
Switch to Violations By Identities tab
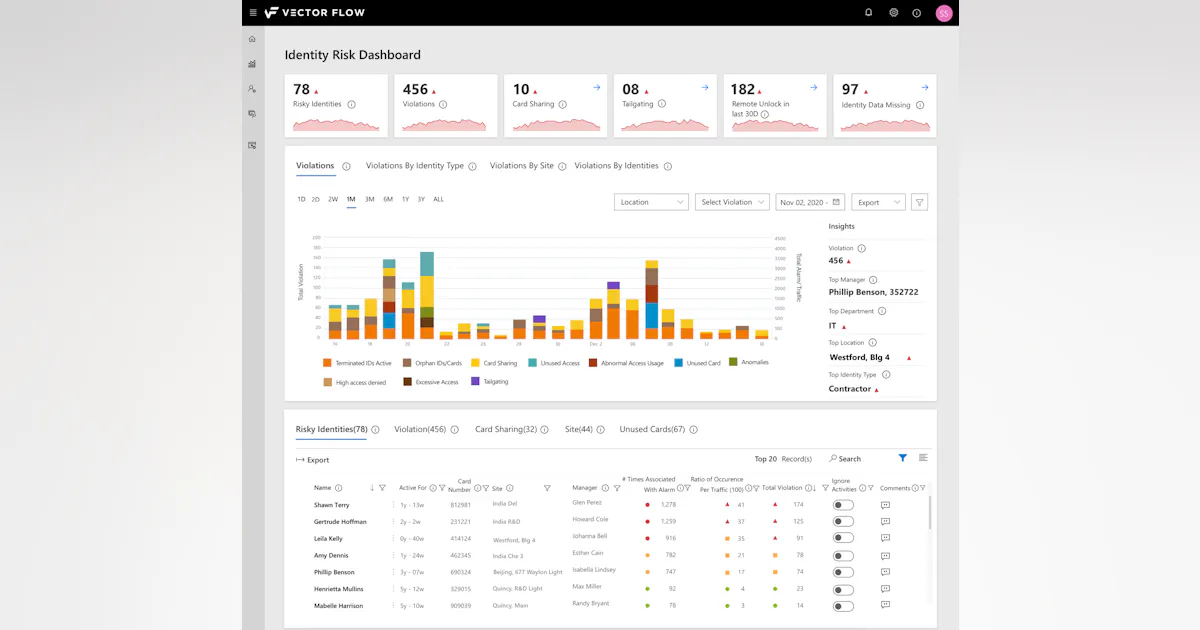pos(617,166)
